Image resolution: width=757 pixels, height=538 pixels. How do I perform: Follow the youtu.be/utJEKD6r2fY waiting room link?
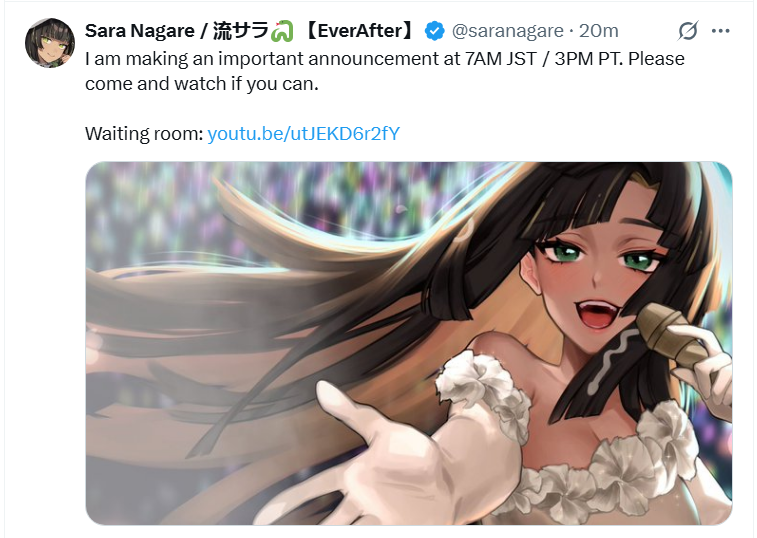tap(304, 133)
